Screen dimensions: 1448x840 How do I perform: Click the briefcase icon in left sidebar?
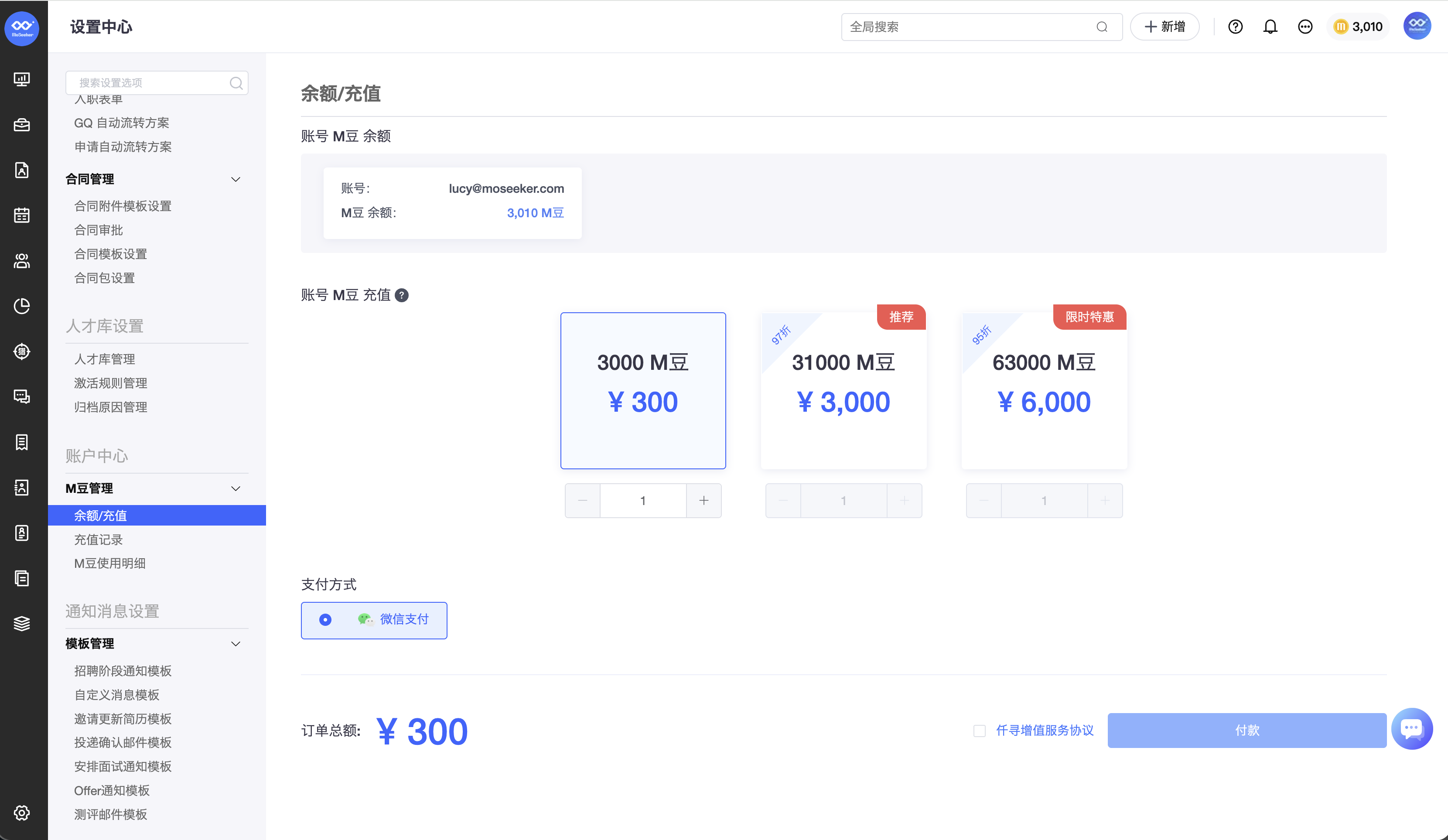click(22, 125)
